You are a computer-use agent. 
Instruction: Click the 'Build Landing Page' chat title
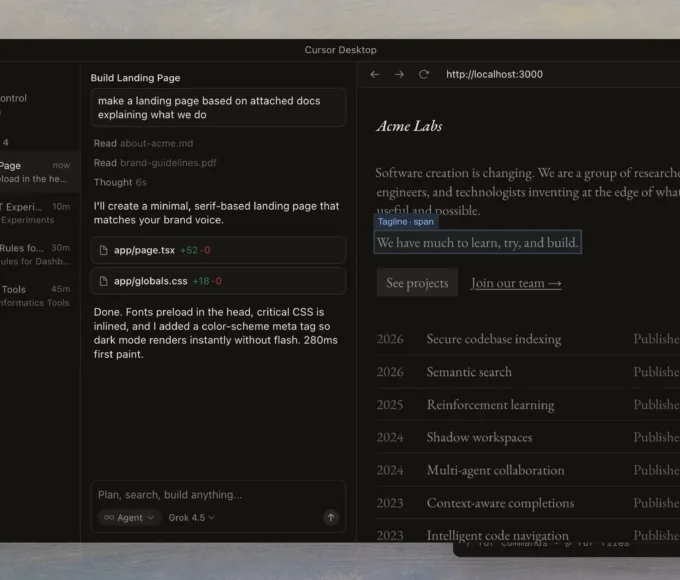point(135,78)
